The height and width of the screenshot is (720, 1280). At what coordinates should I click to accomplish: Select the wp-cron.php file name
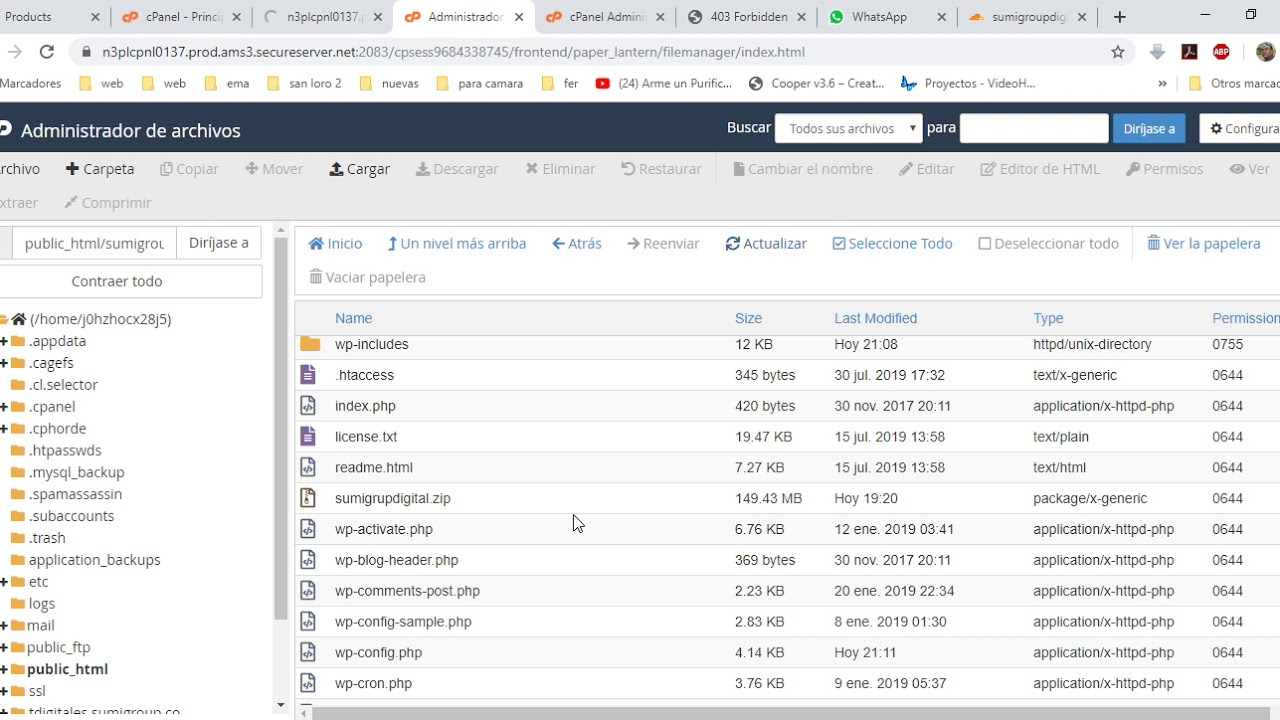click(373, 684)
